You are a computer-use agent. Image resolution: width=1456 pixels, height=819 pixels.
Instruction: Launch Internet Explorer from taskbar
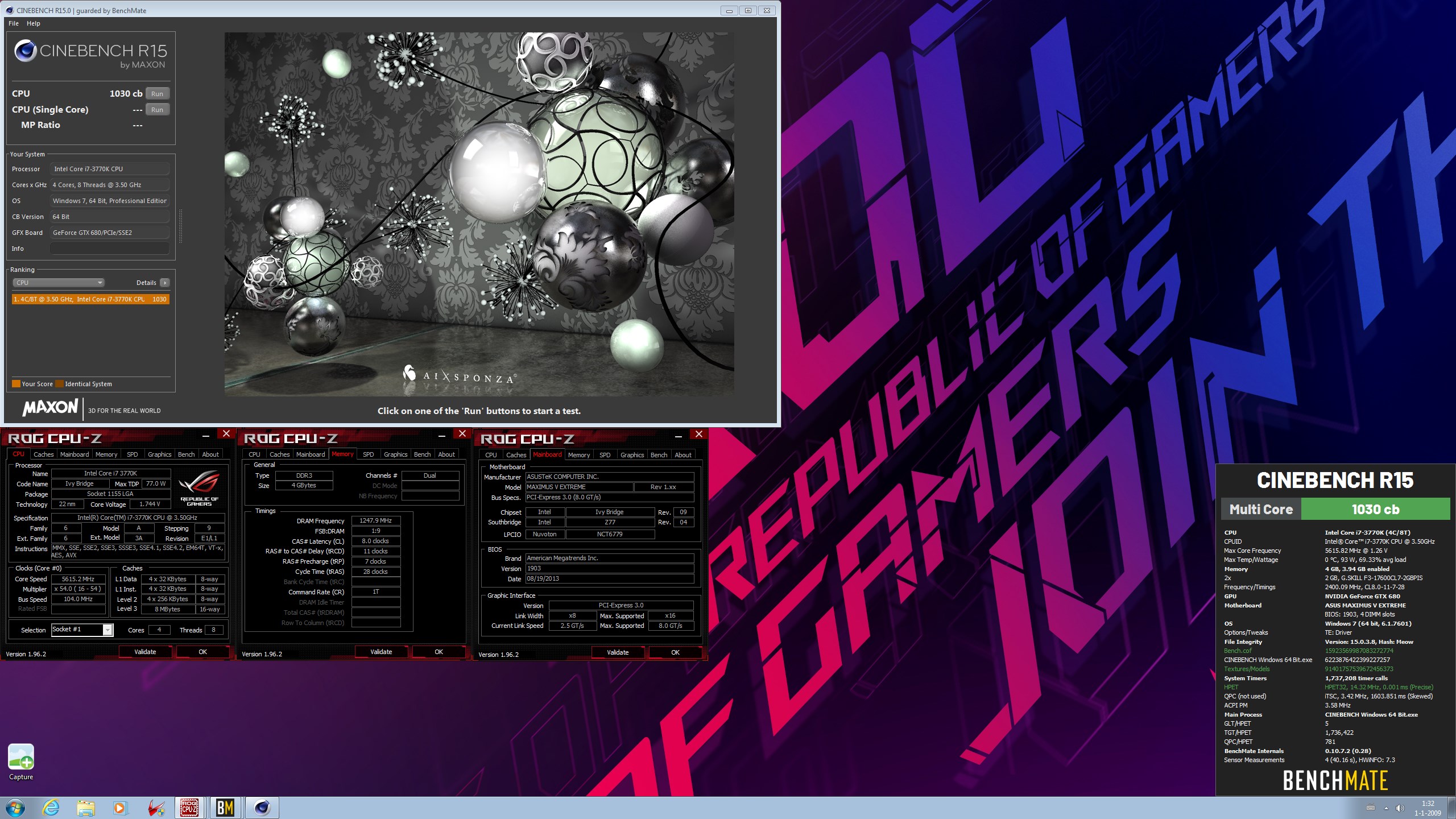[x=51, y=808]
